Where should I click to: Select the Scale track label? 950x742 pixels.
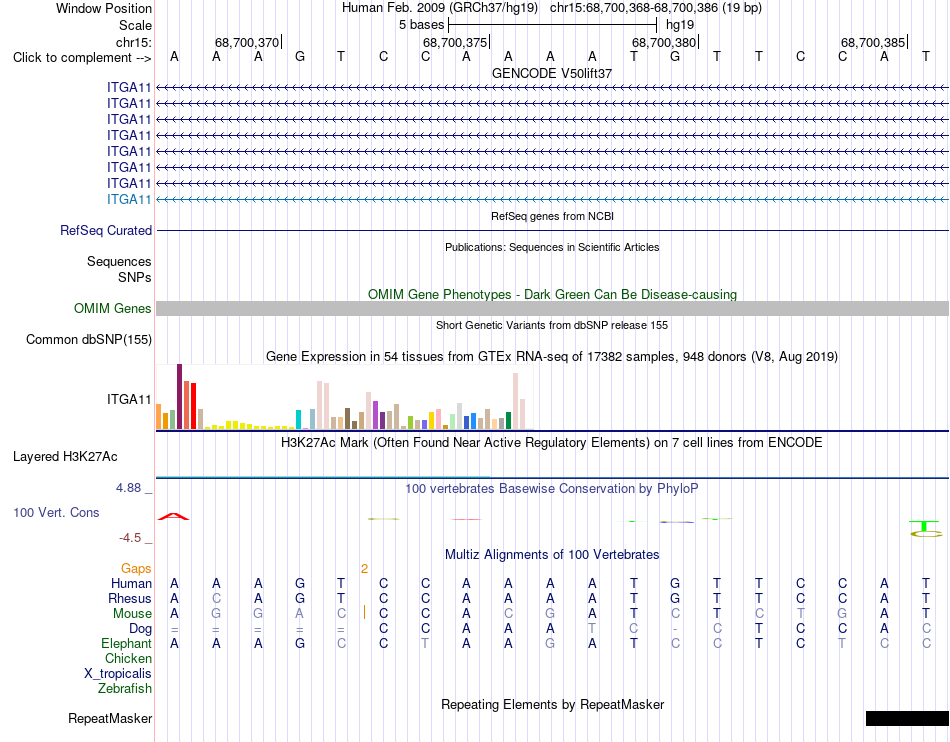coord(135,25)
